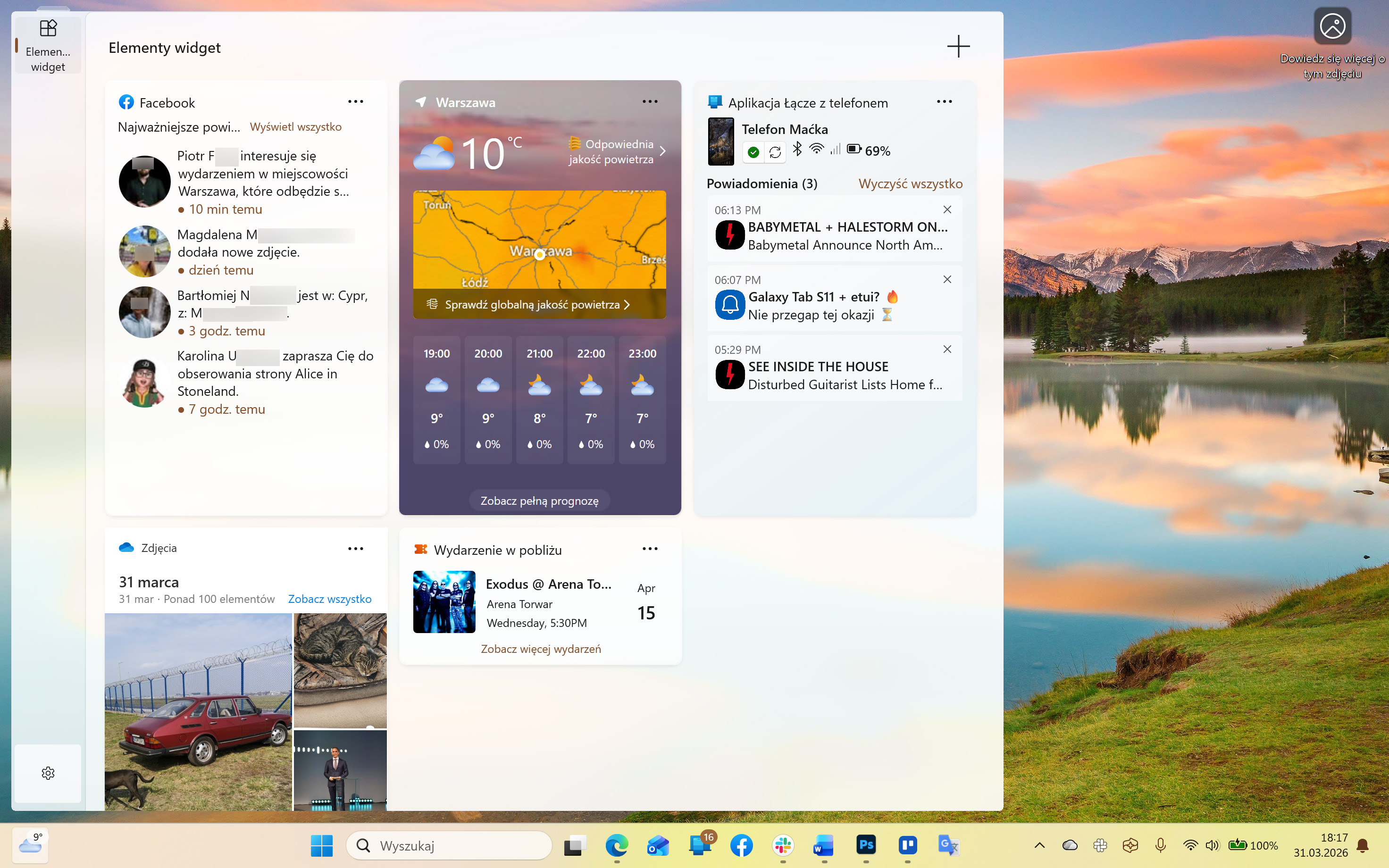Click the plus icon to add widgets
Image resolution: width=1389 pixels, height=868 pixels.
(x=958, y=47)
